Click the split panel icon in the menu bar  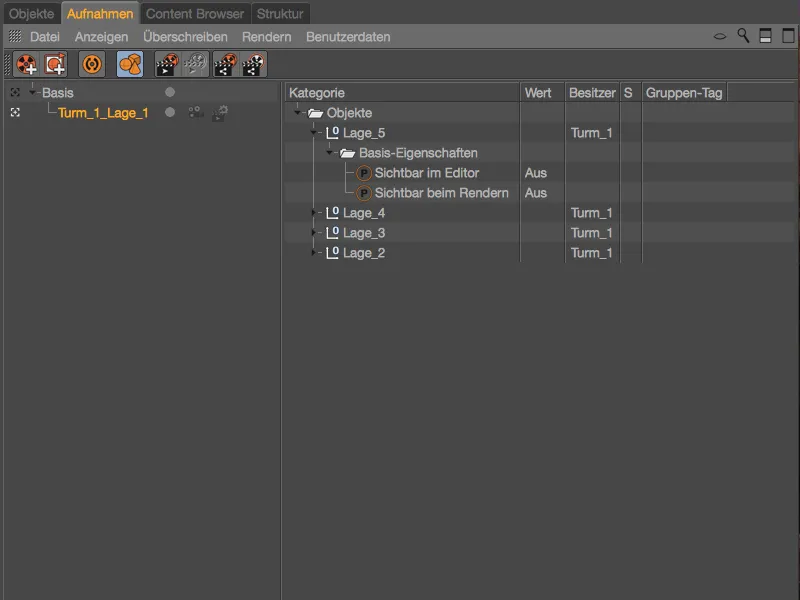pos(765,36)
